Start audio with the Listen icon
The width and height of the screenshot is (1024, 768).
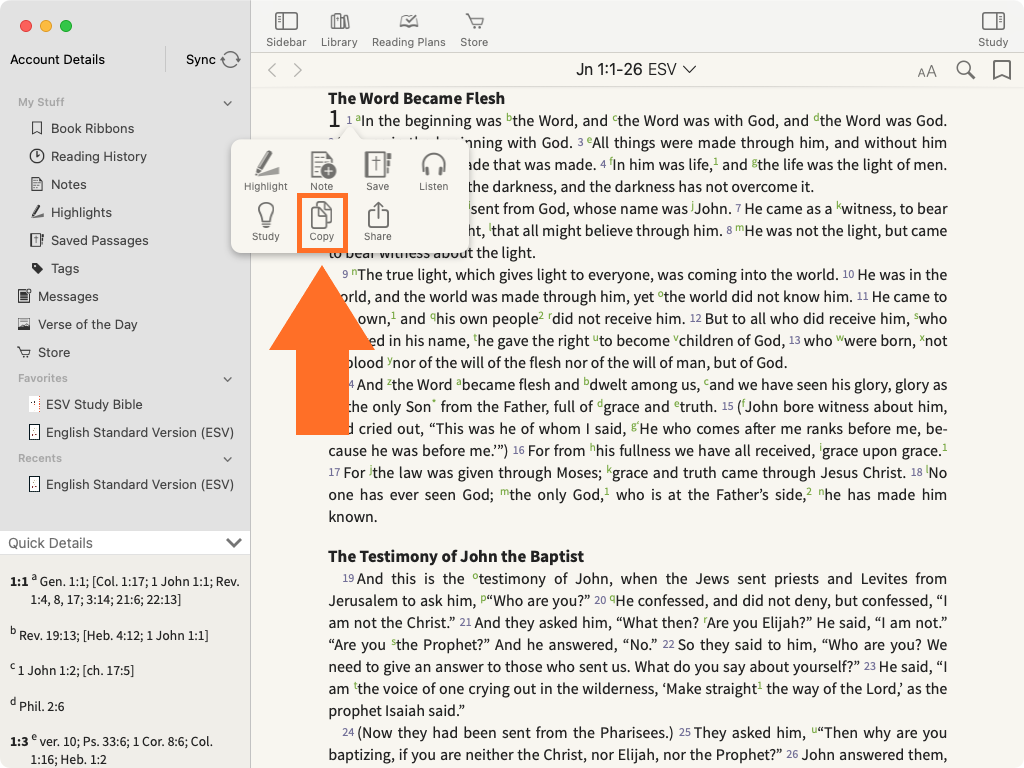pyautogui.click(x=433, y=170)
